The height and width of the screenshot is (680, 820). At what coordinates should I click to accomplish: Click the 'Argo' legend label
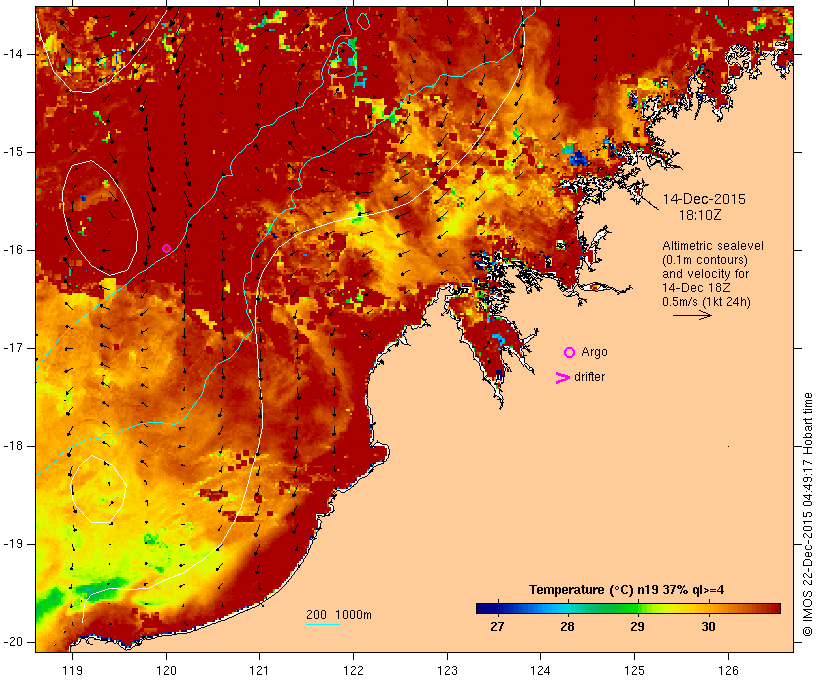tap(595, 352)
